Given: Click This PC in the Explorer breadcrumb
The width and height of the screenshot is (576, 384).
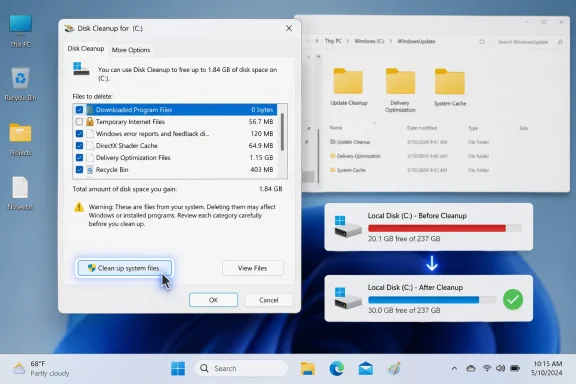Looking at the screenshot, I should tap(333, 41).
